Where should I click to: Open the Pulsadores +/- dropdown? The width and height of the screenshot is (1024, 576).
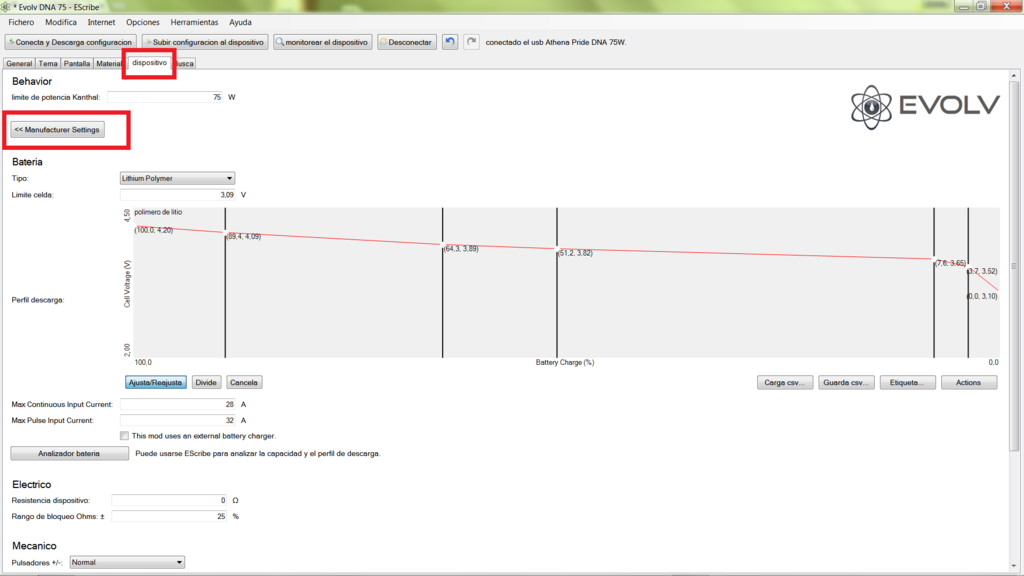(x=127, y=562)
